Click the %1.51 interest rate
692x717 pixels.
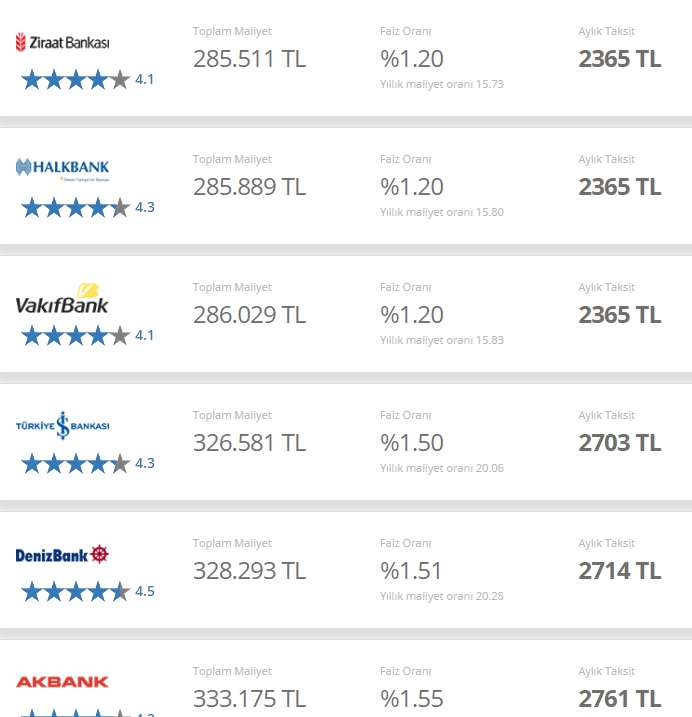tap(411, 571)
